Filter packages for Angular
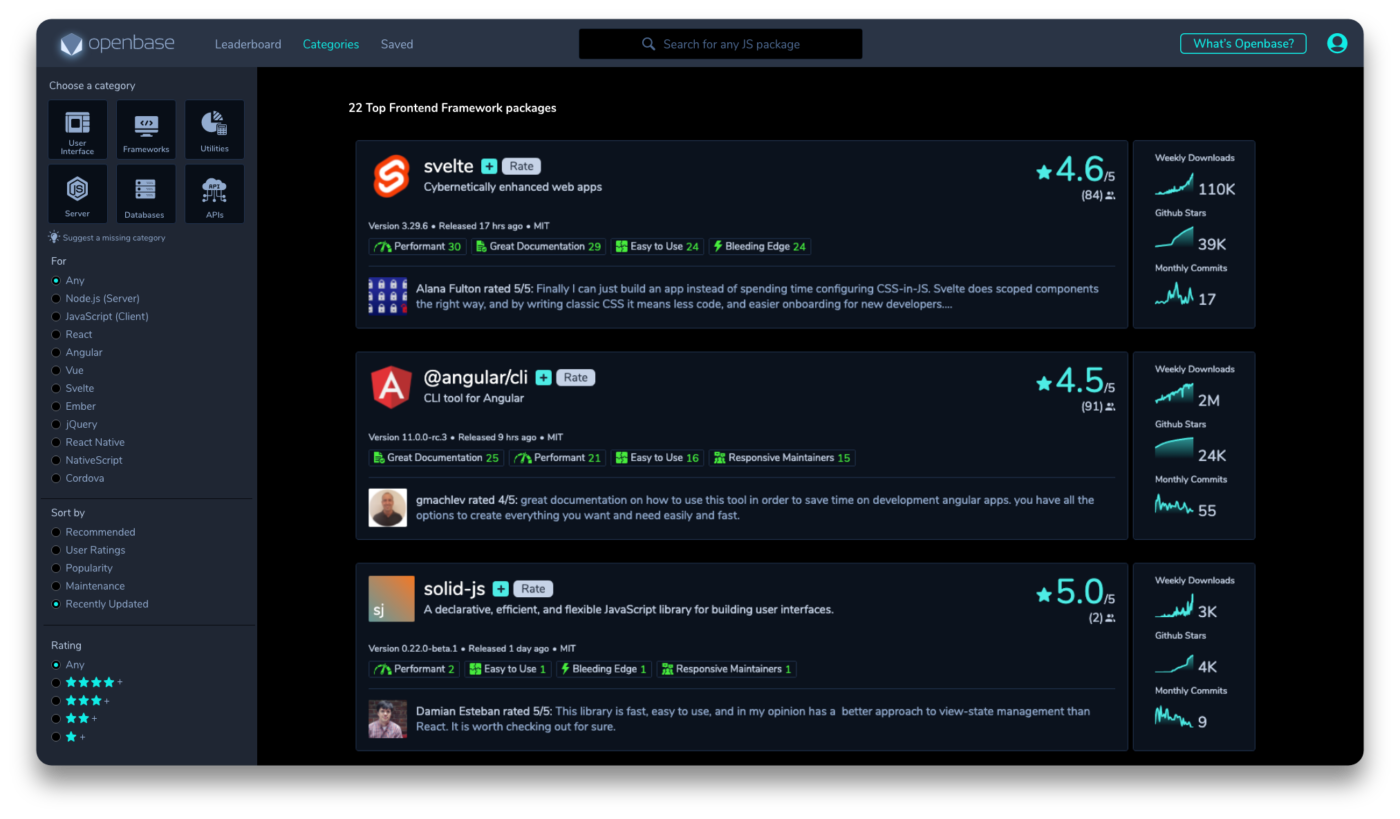Image resolution: width=1400 pixels, height=819 pixels. (77, 353)
